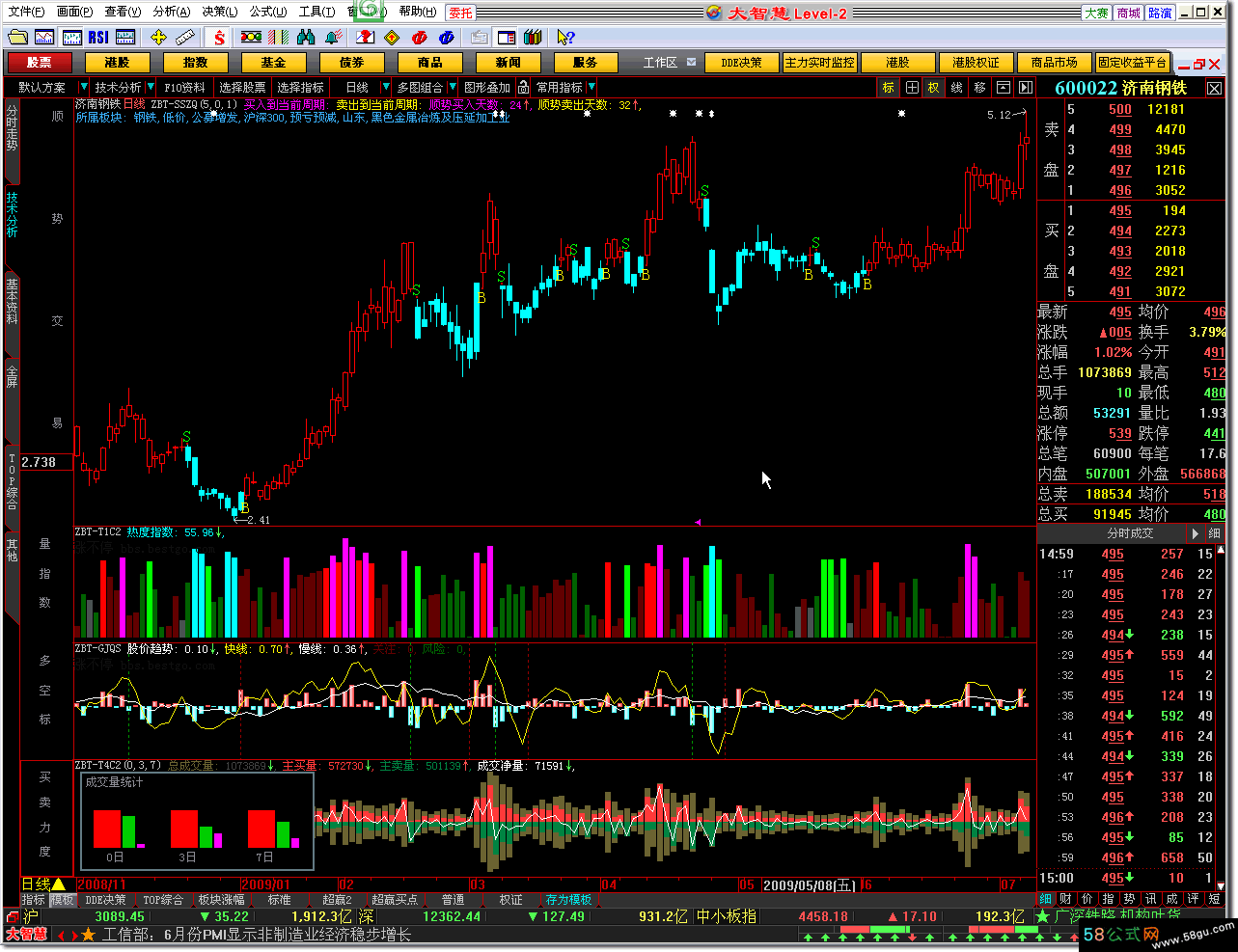Click the traffic light signal icon
Image resolution: width=1238 pixels, height=952 pixels.
252,37
